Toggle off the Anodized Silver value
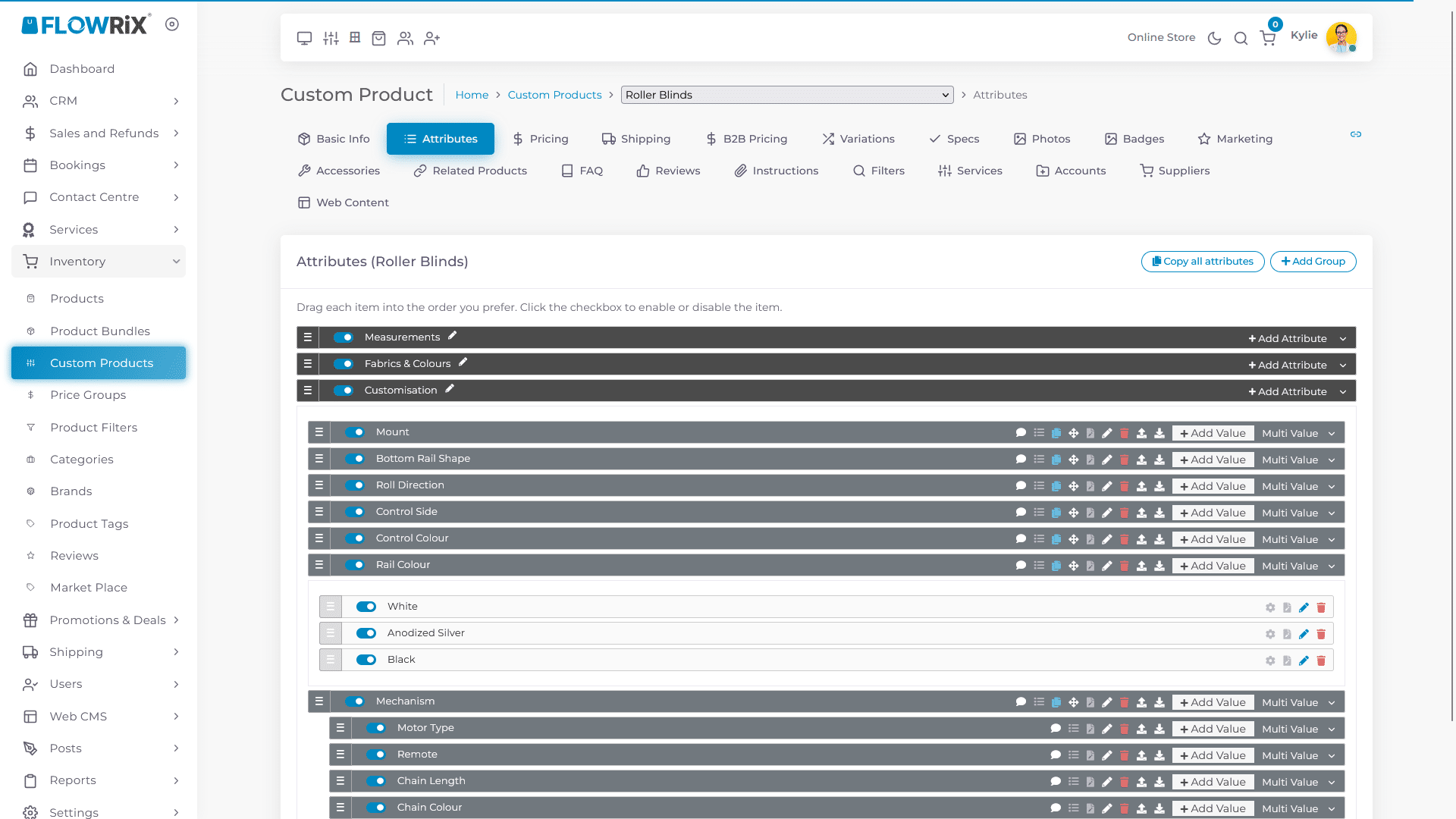Image resolution: width=1456 pixels, height=819 pixels. (366, 633)
